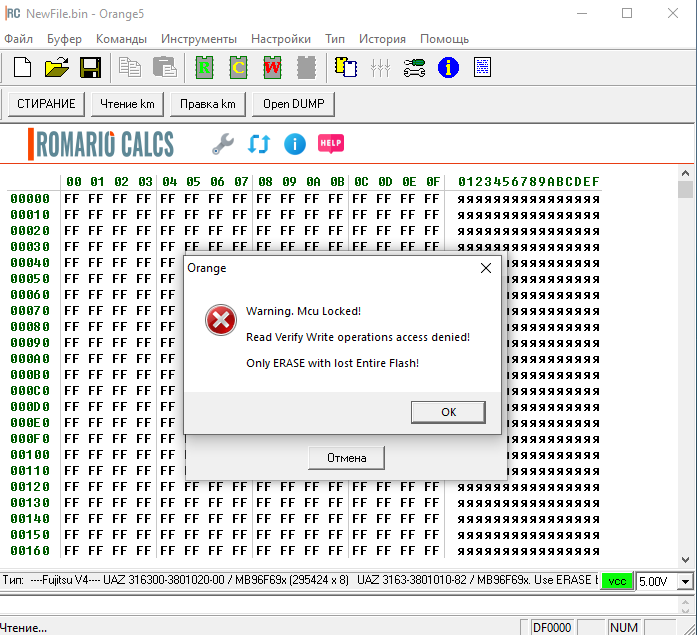This screenshot has width=697, height=635.
Task: Click the СТИРАНИЕ erase button
Action: 46,104
